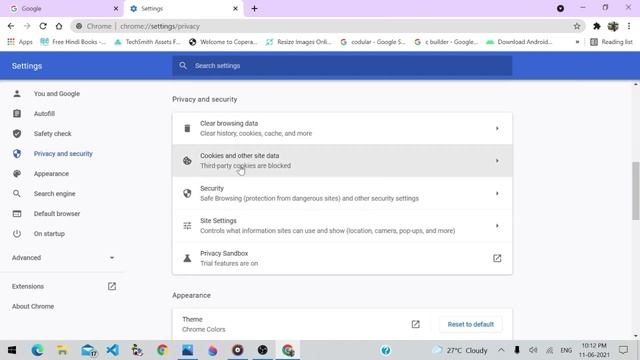Image resolution: width=640 pixels, height=360 pixels.
Task: Open Reading list
Action: tap(611, 42)
